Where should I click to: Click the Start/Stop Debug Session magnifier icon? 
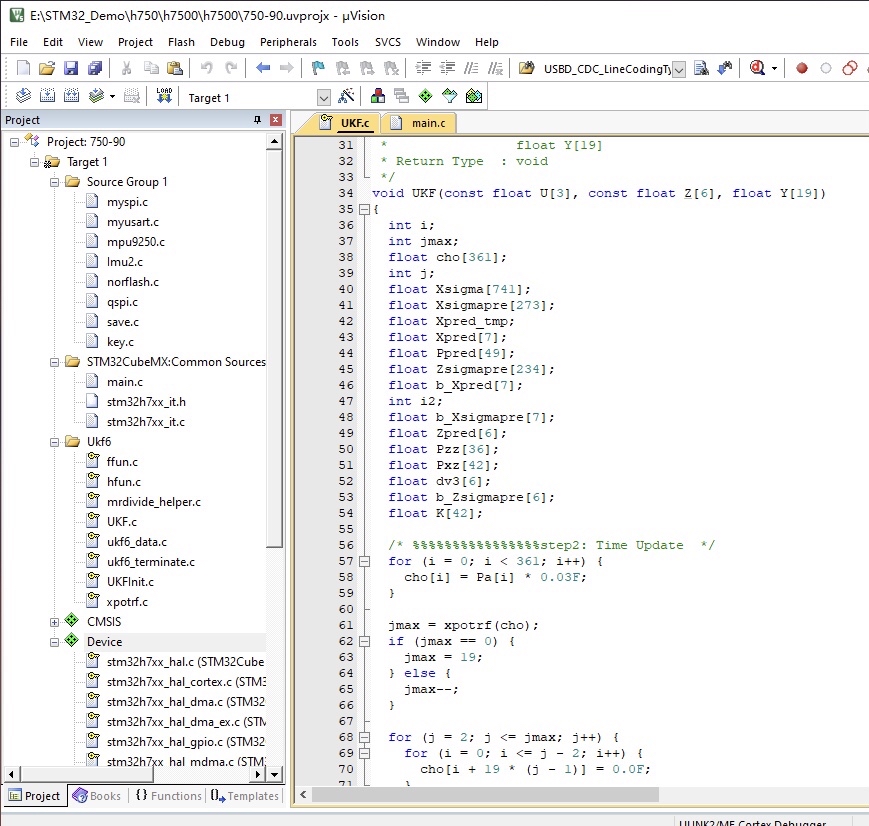pyautogui.click(x=757, y=68)
